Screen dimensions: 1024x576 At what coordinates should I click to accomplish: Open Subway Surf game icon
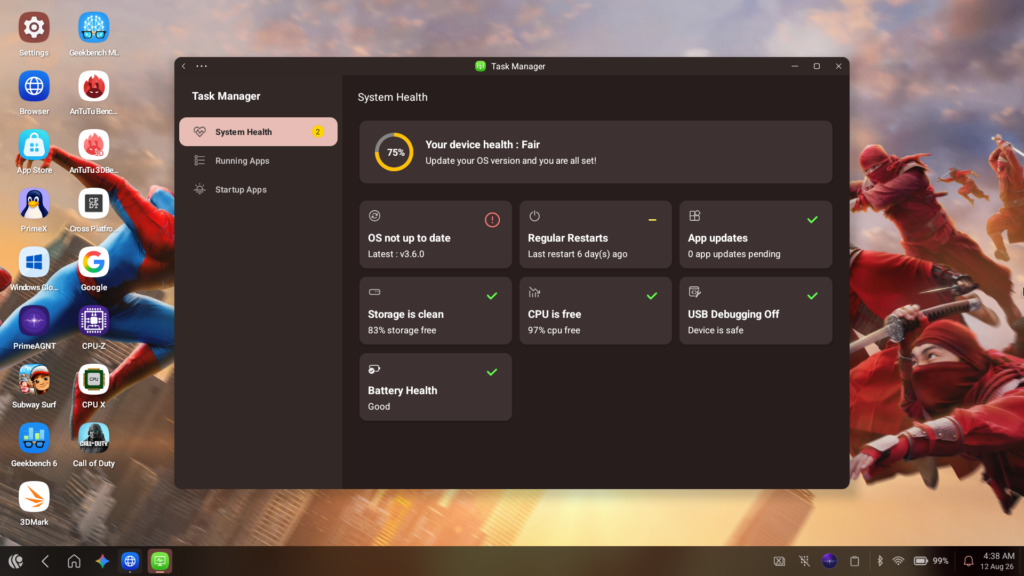(x=34, y=380)
